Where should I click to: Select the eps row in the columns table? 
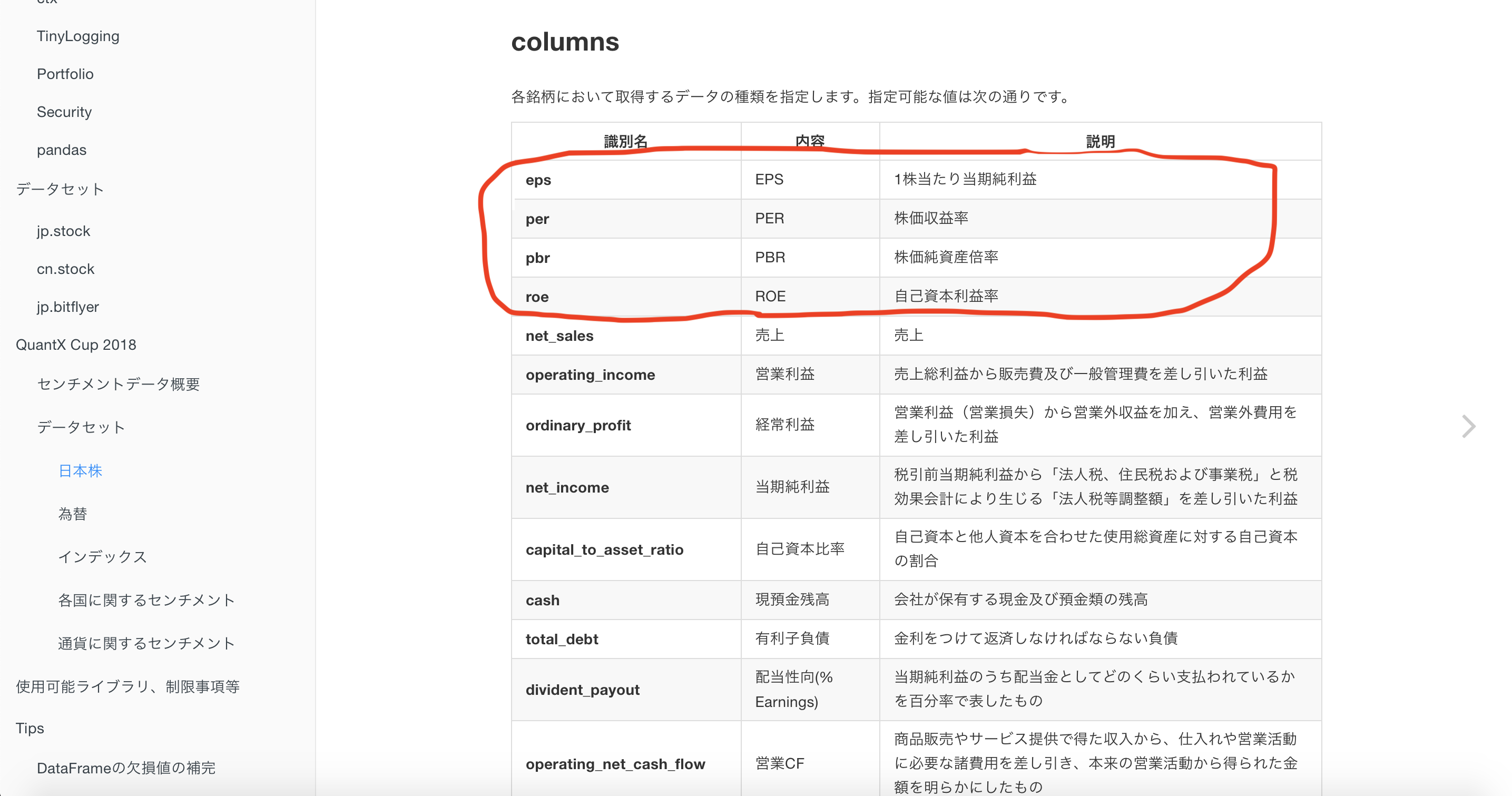[538, 180]
